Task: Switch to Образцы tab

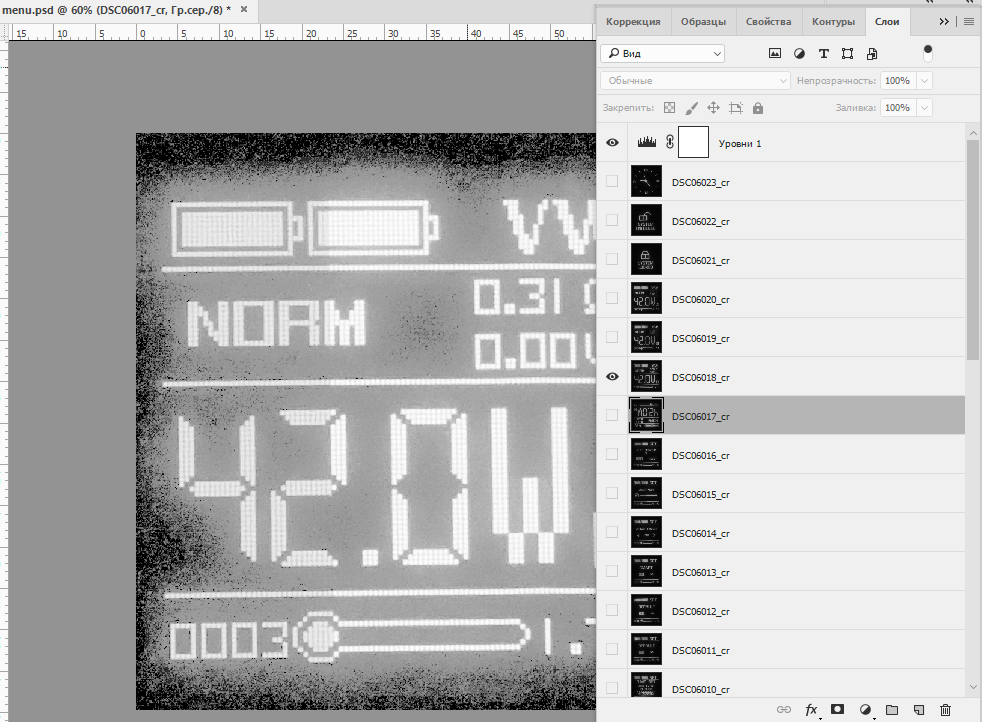Action: [703, 21]
